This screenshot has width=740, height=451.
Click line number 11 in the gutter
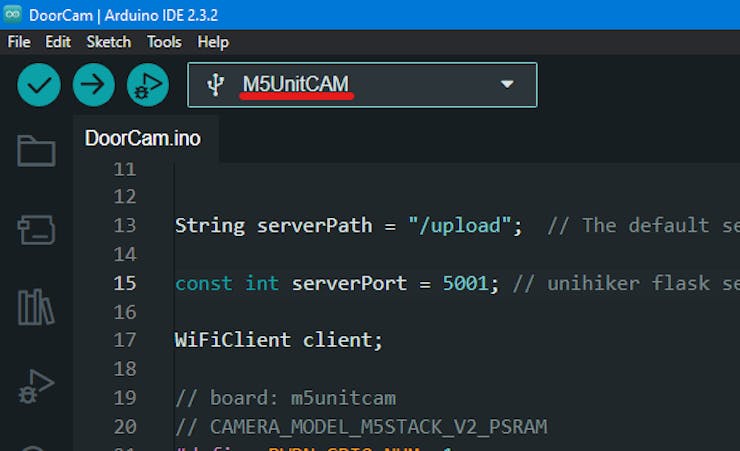[x=125, y=169]
